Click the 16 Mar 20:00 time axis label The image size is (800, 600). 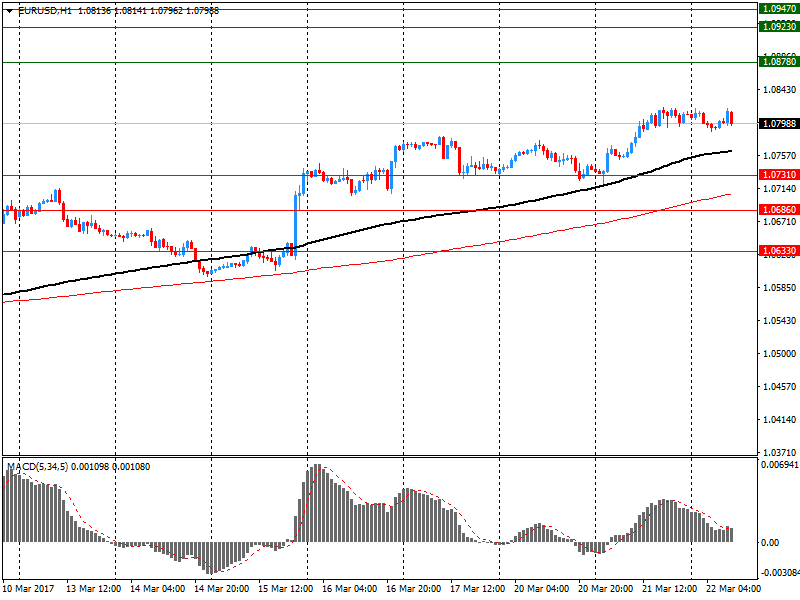click(413, 589)
